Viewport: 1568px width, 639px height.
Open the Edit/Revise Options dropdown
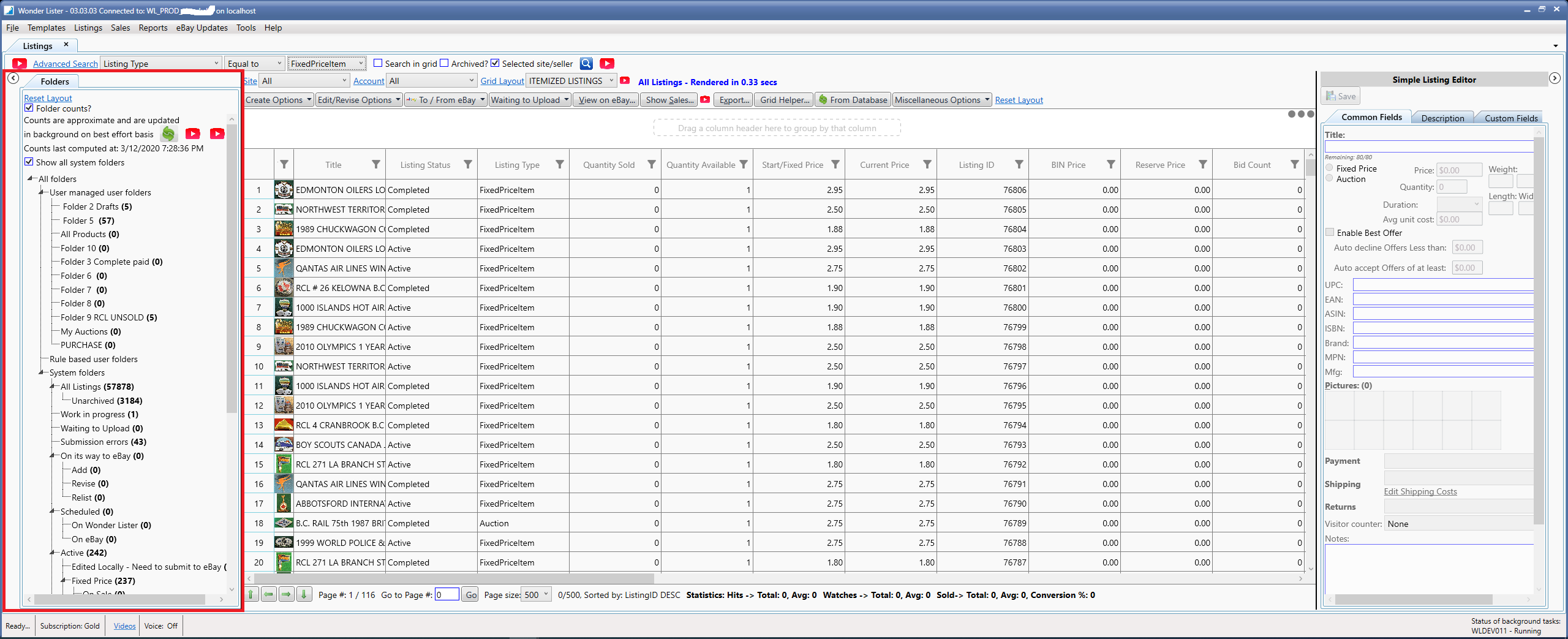click(x=359, y=100)
